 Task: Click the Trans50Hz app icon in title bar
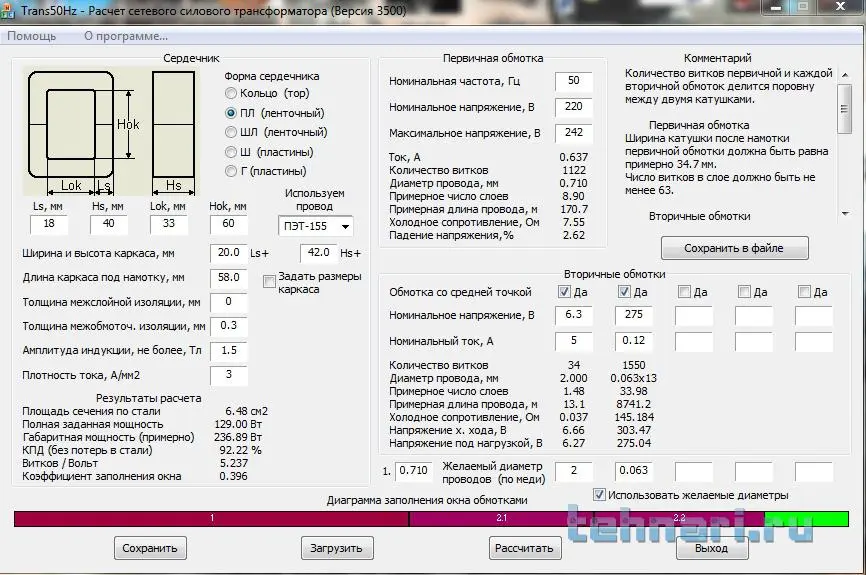coord(7,10)
